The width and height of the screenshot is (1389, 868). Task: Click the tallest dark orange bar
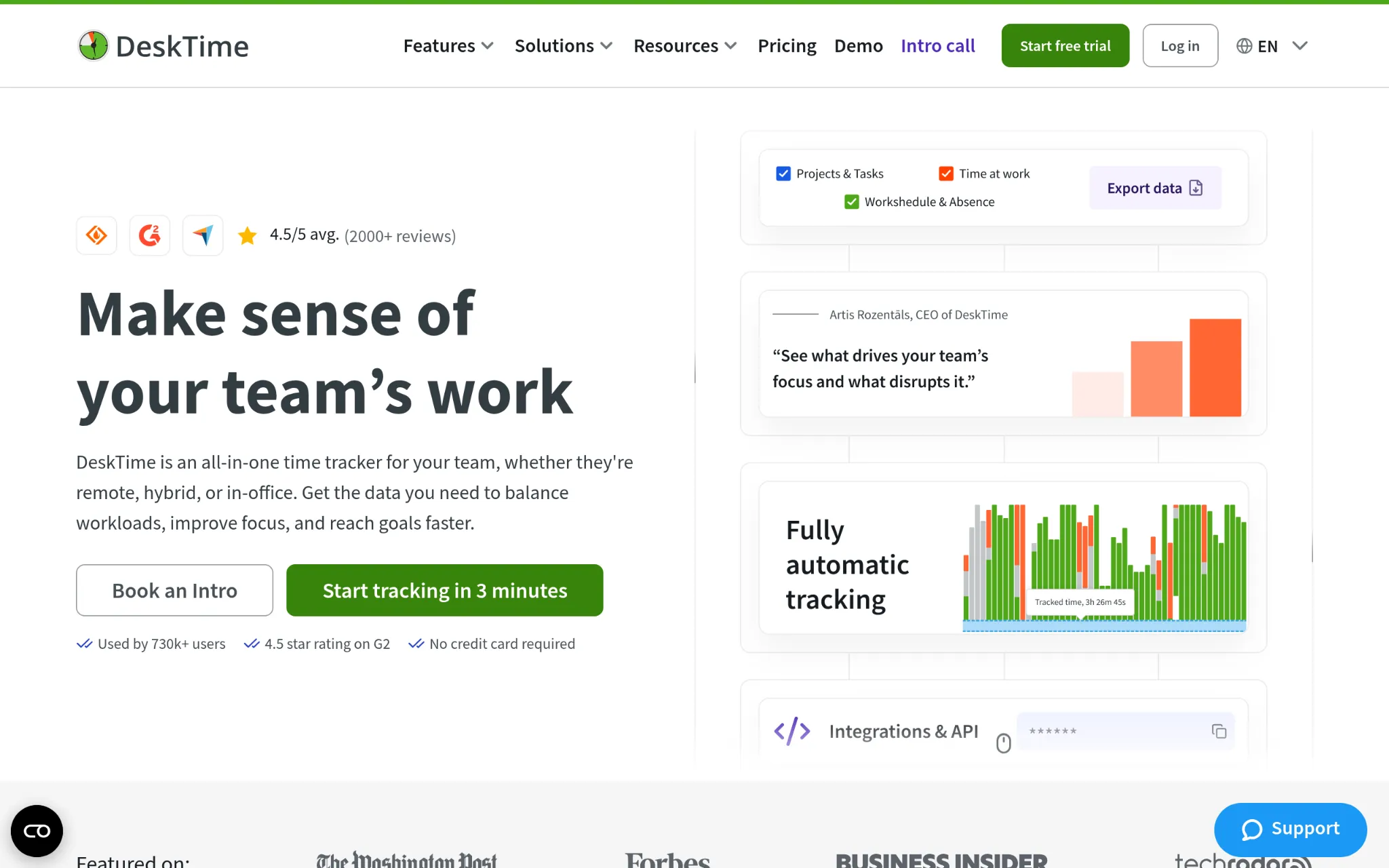(1215, 368)
